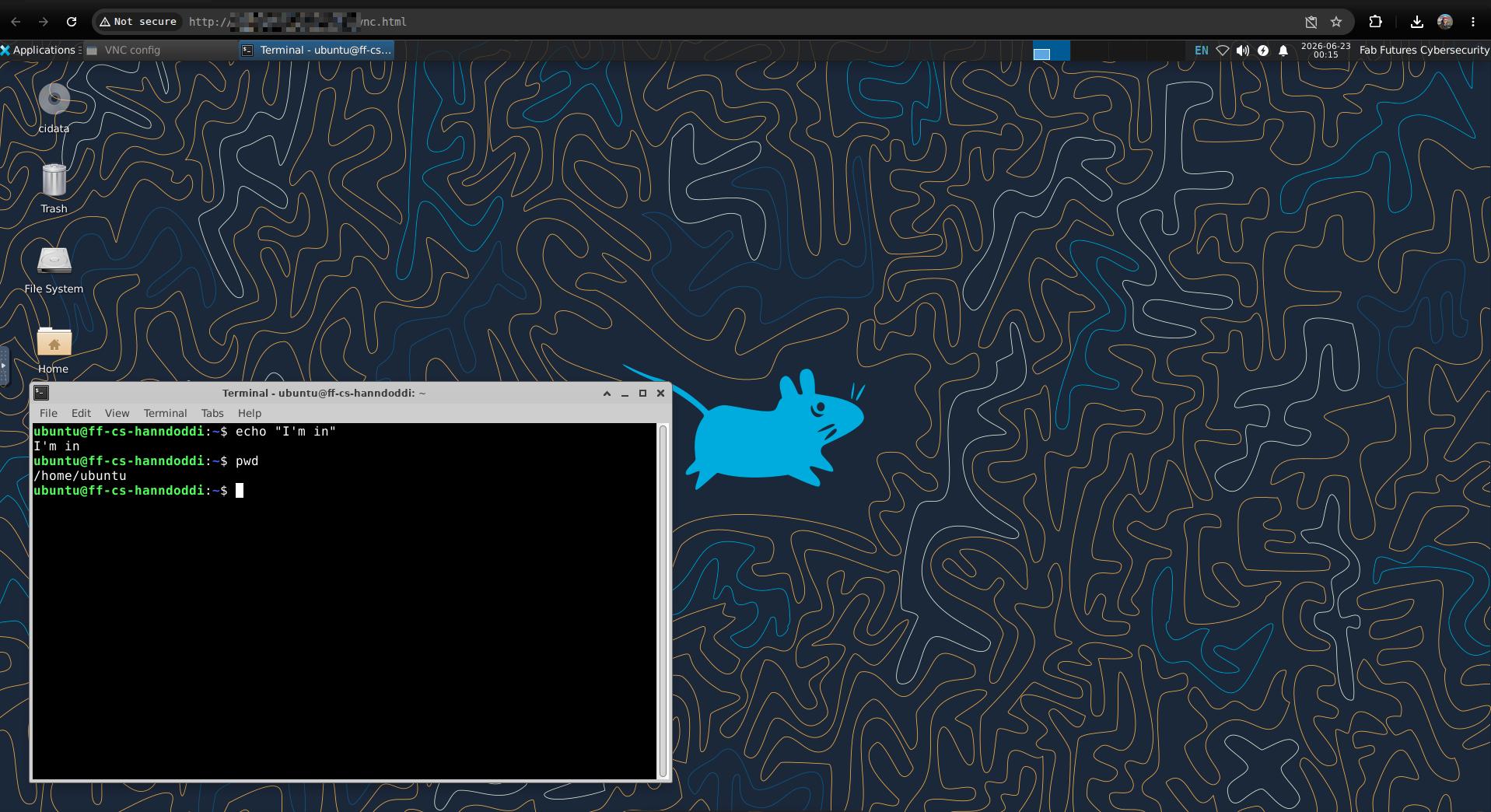Click the echo "I'm in" command line
1491x812 pixels.
click(x=185, y=432)
